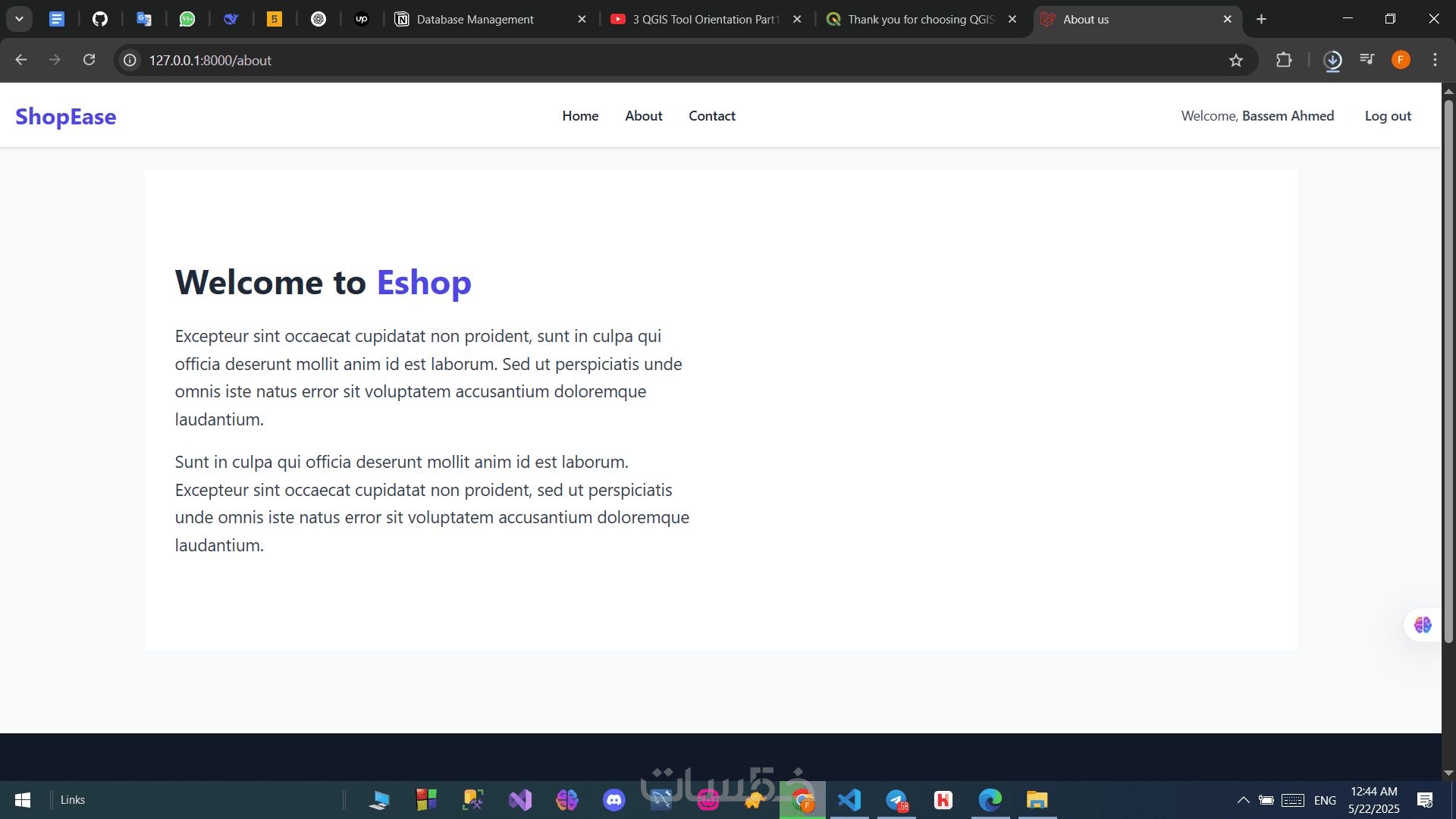Screen dimensions: 1456x819
Task: Click the media control icon in toolbar
Action: coord(1367,60)
